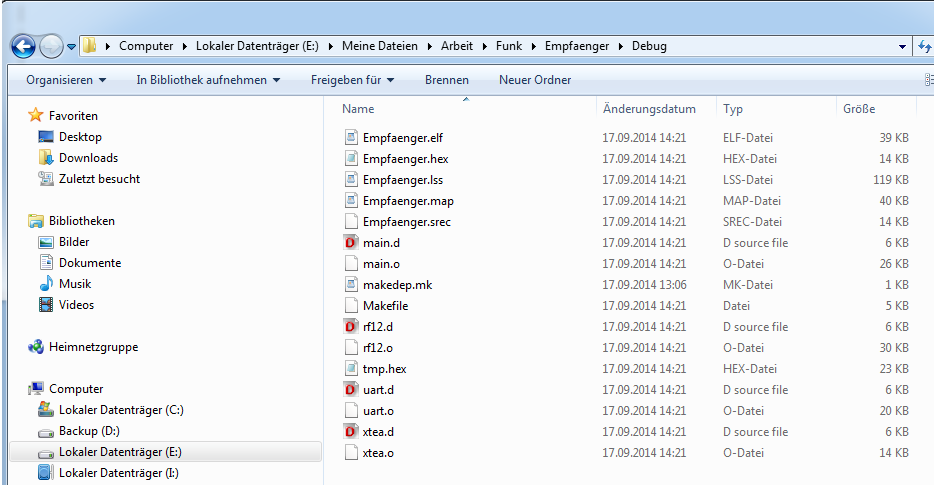The height and width of the screenshot is (492, 934).
Task: Click the Arbeit breadcrumb segment
Action: 457,46
